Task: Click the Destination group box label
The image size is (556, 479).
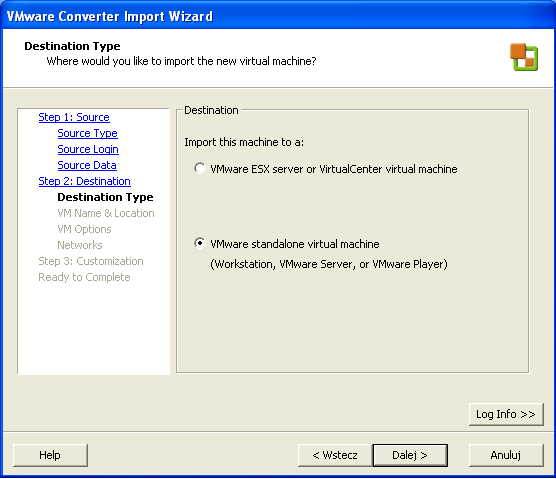Action: click(x=211, y=110)
